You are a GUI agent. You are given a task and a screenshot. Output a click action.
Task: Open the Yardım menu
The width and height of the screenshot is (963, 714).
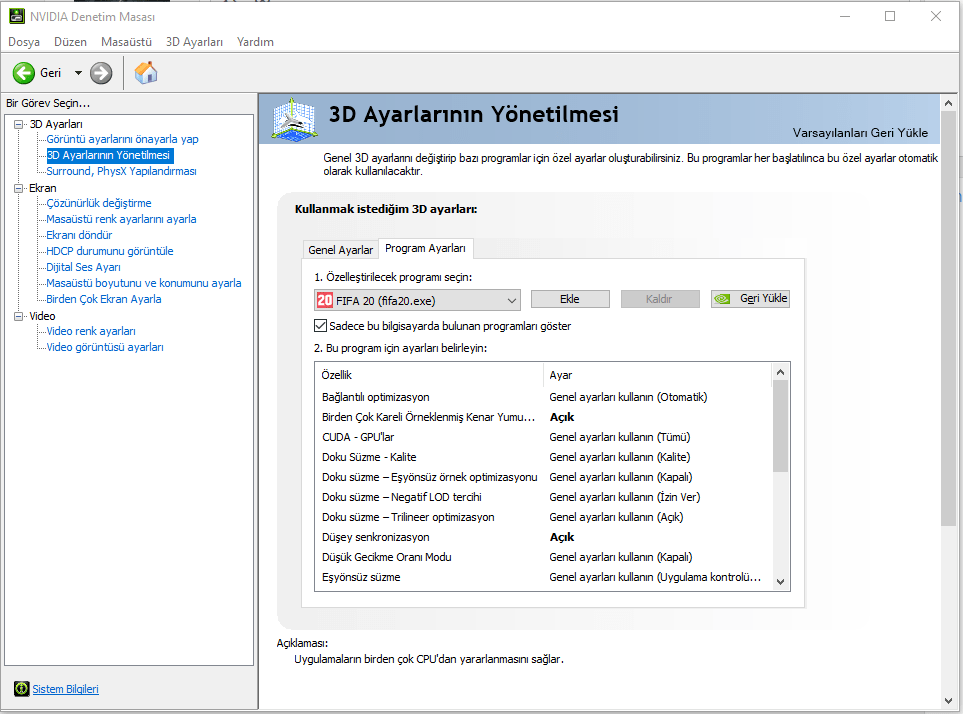coord(255,42)
